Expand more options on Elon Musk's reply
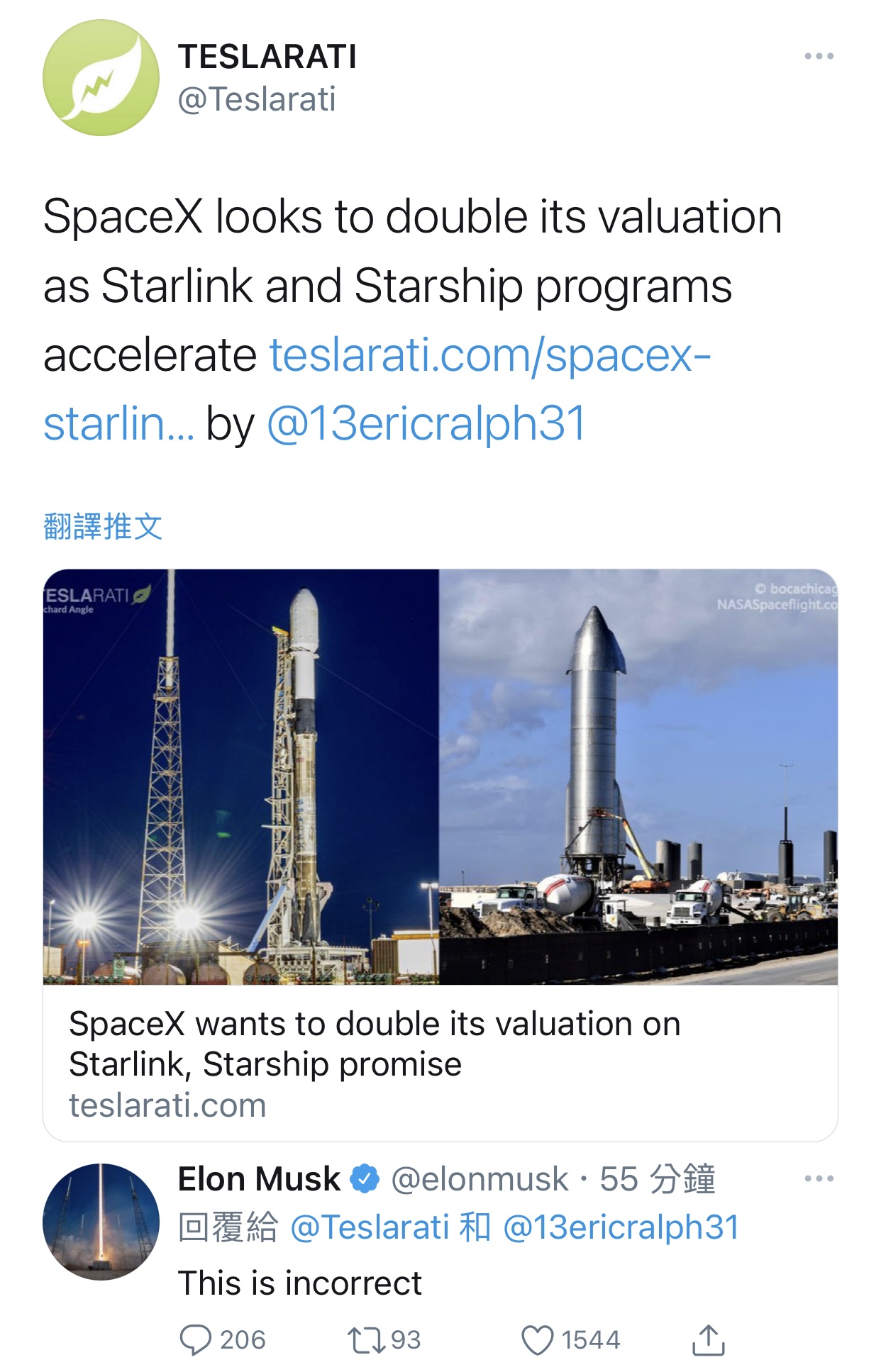 (819, 1178)
